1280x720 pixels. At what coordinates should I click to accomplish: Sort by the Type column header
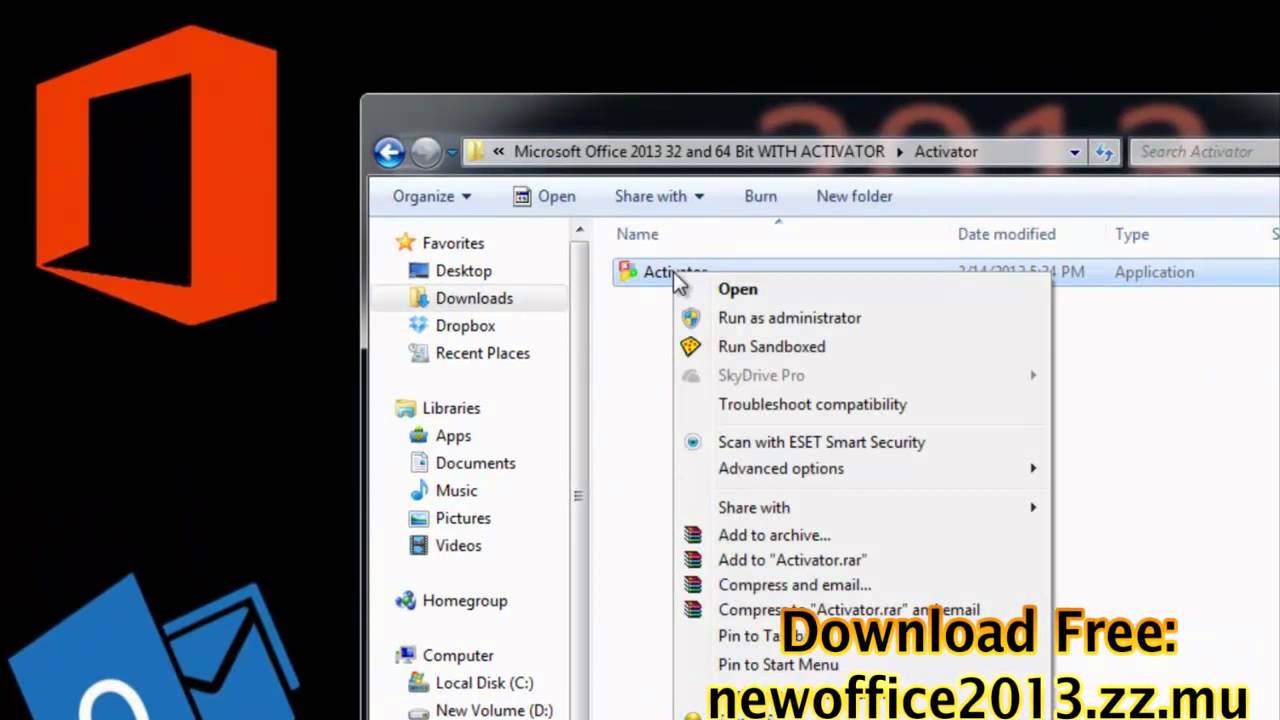1132,234
